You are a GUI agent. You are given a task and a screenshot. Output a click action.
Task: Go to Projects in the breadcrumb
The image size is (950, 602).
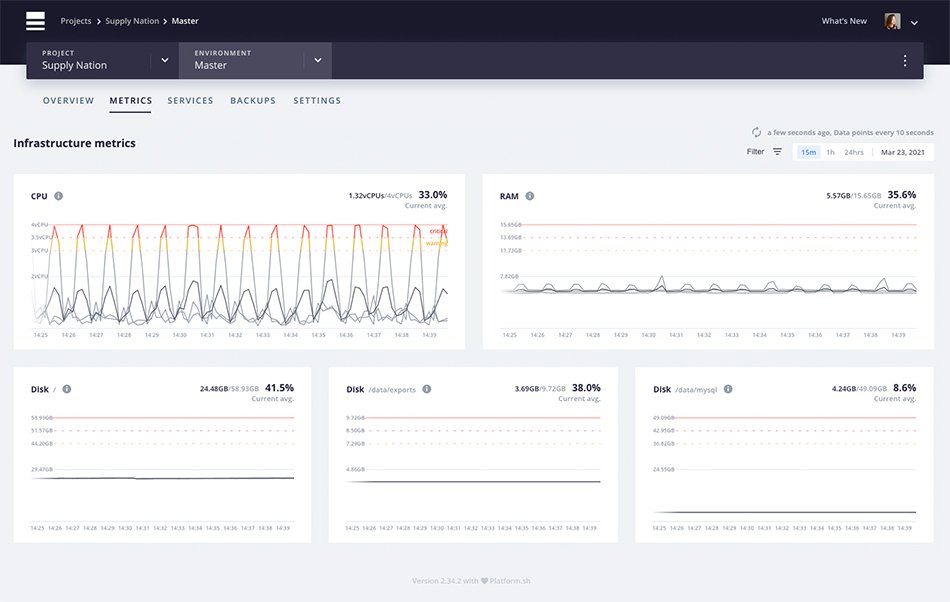pos(76,21)
